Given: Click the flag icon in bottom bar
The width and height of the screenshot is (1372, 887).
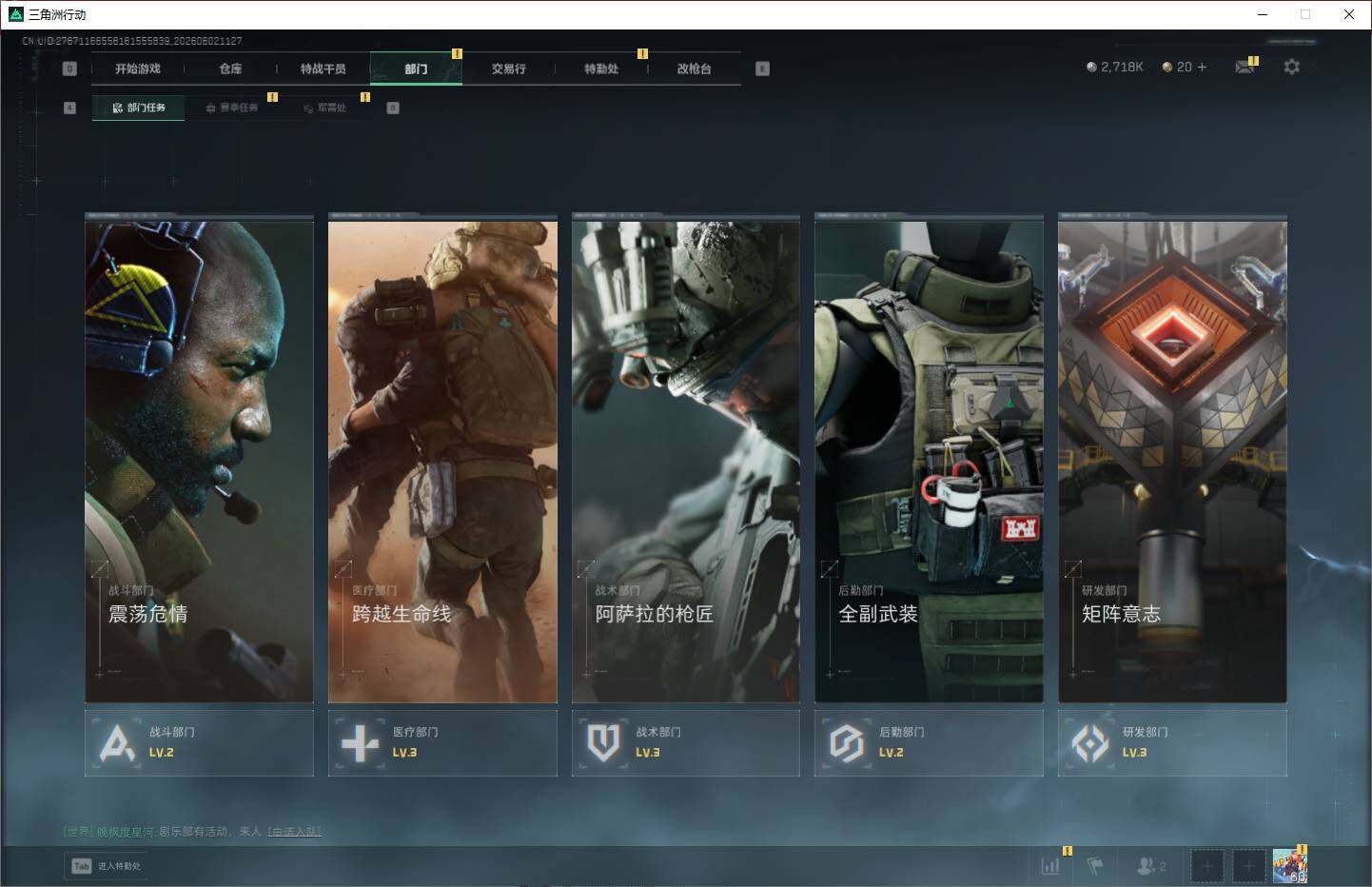Looking at the screenshot, I should point(1096,866).
